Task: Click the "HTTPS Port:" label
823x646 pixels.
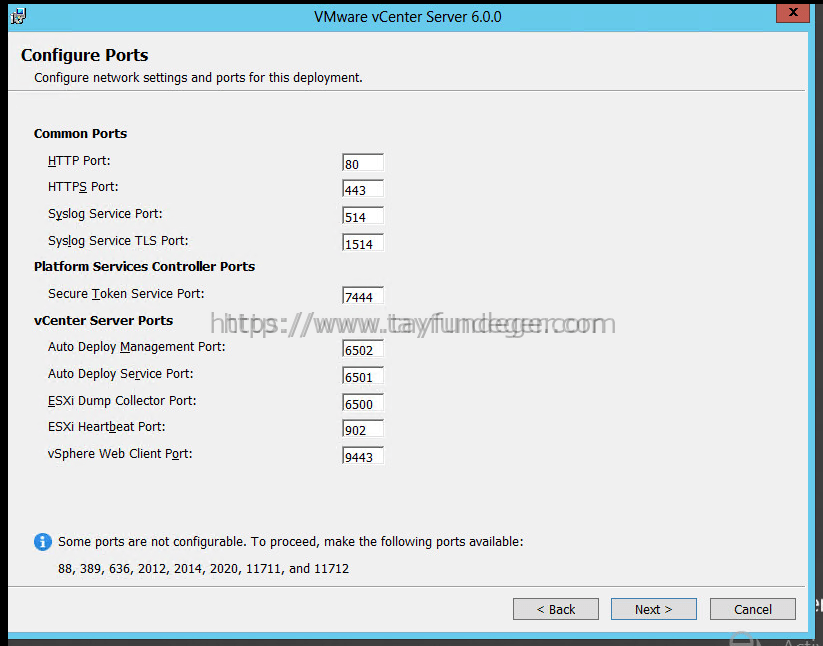Action: tap(83, 187)
